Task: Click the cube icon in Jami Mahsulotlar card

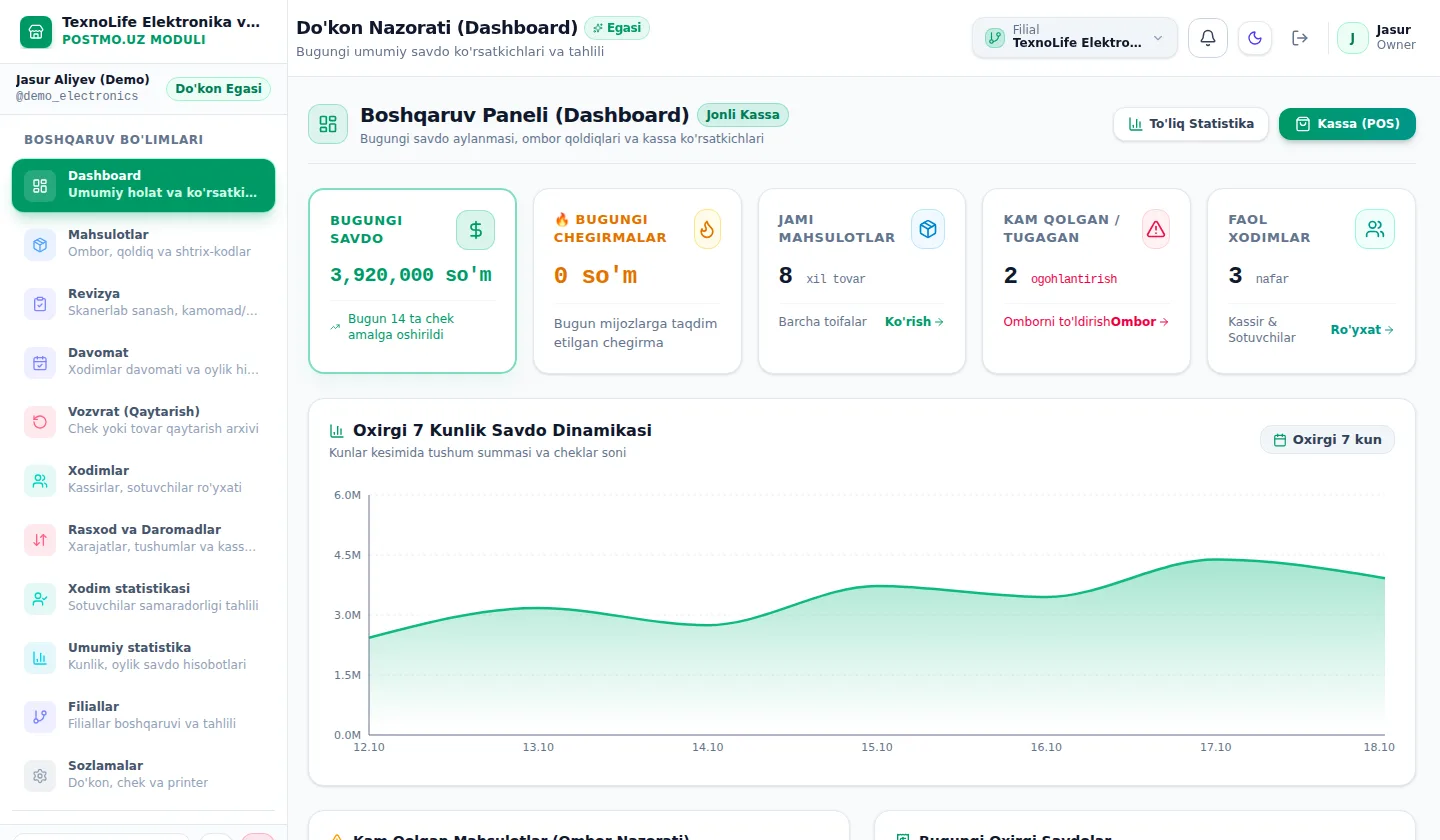Action: pos(927,229)
